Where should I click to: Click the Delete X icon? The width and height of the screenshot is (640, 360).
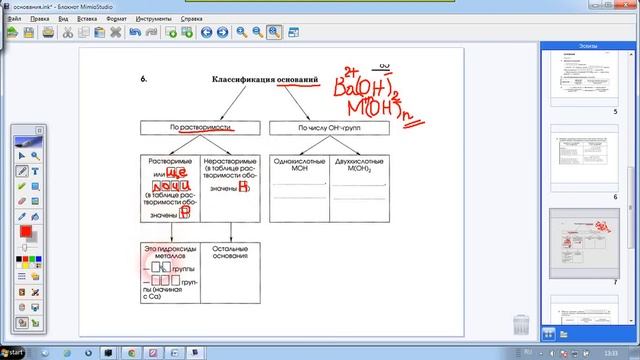[116, 32]
